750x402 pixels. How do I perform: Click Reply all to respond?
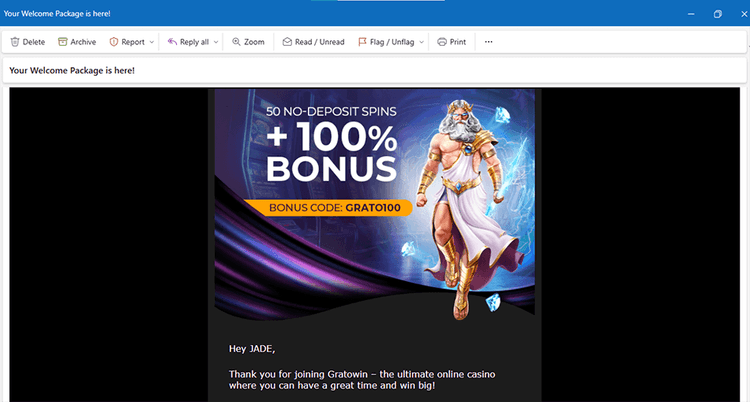188,42
